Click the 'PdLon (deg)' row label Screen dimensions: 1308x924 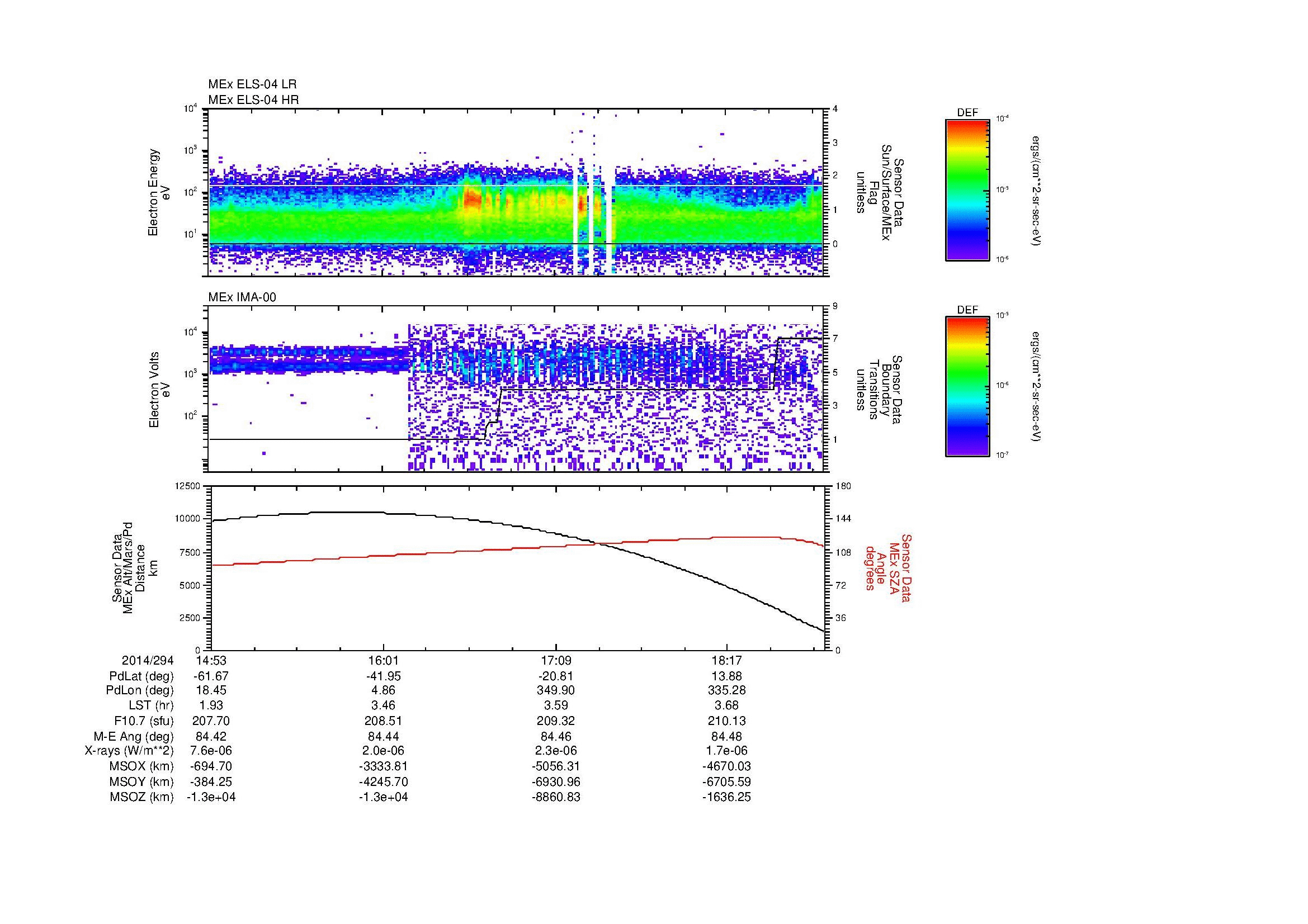(x=140, y=690)
